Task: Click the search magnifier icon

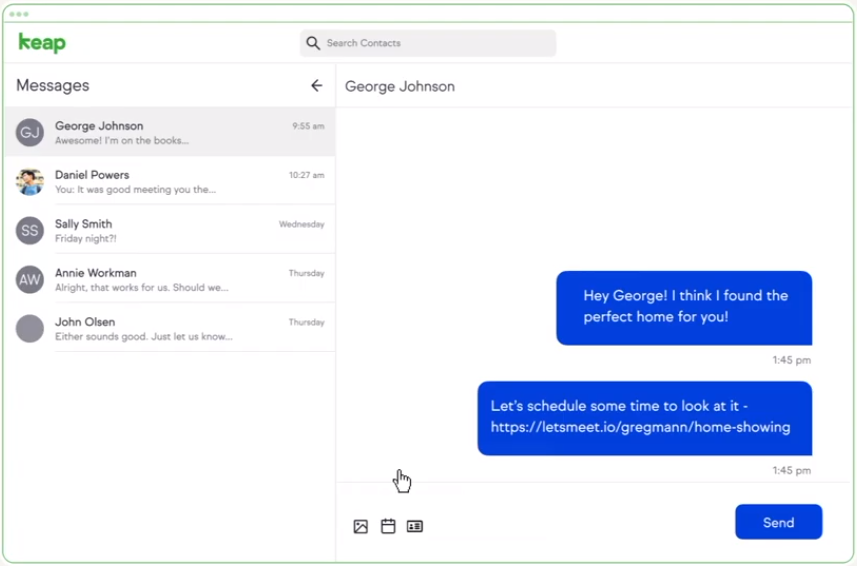Action: tap(313, 43)
